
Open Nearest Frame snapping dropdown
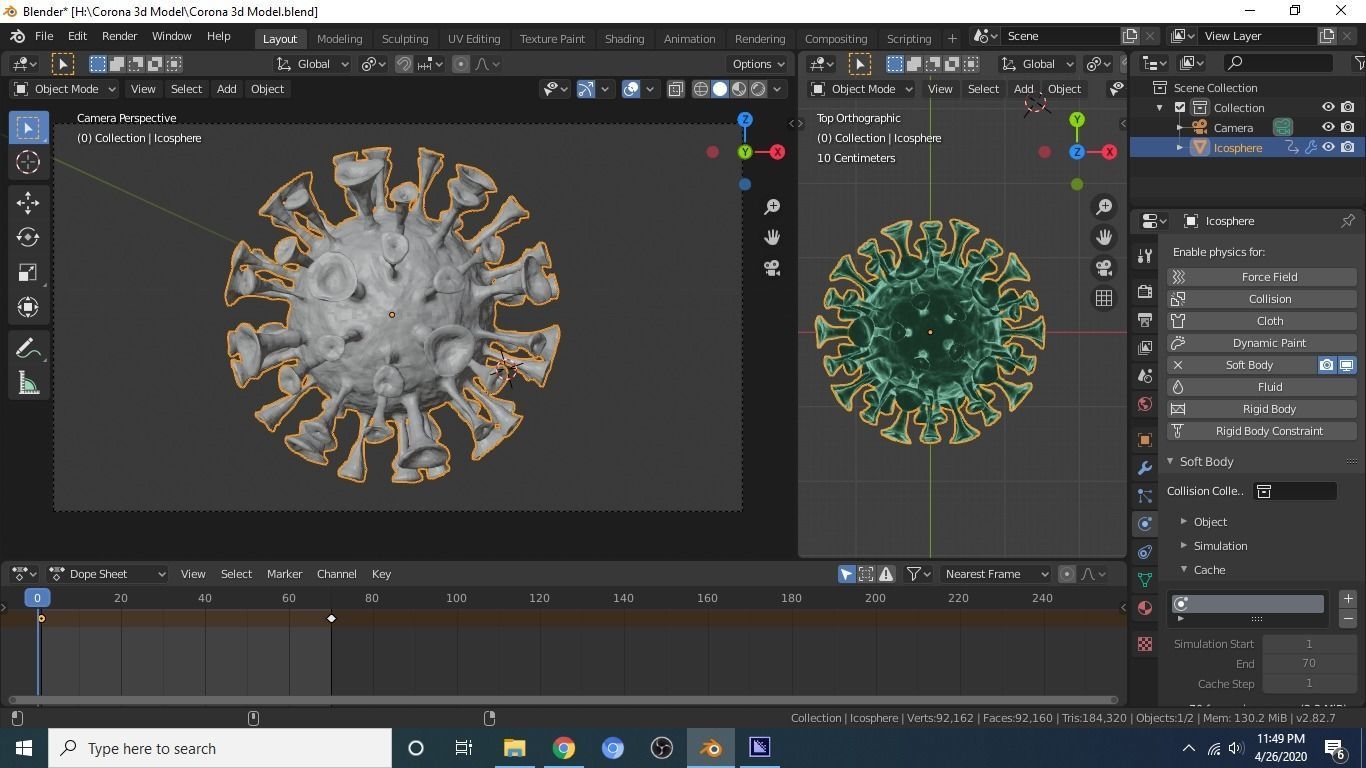[996, 574]
